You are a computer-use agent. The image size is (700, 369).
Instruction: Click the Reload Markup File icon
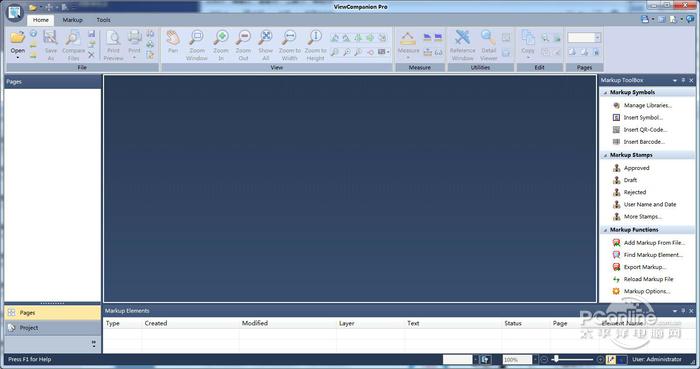pyautogui.click(x=616, y=279)
